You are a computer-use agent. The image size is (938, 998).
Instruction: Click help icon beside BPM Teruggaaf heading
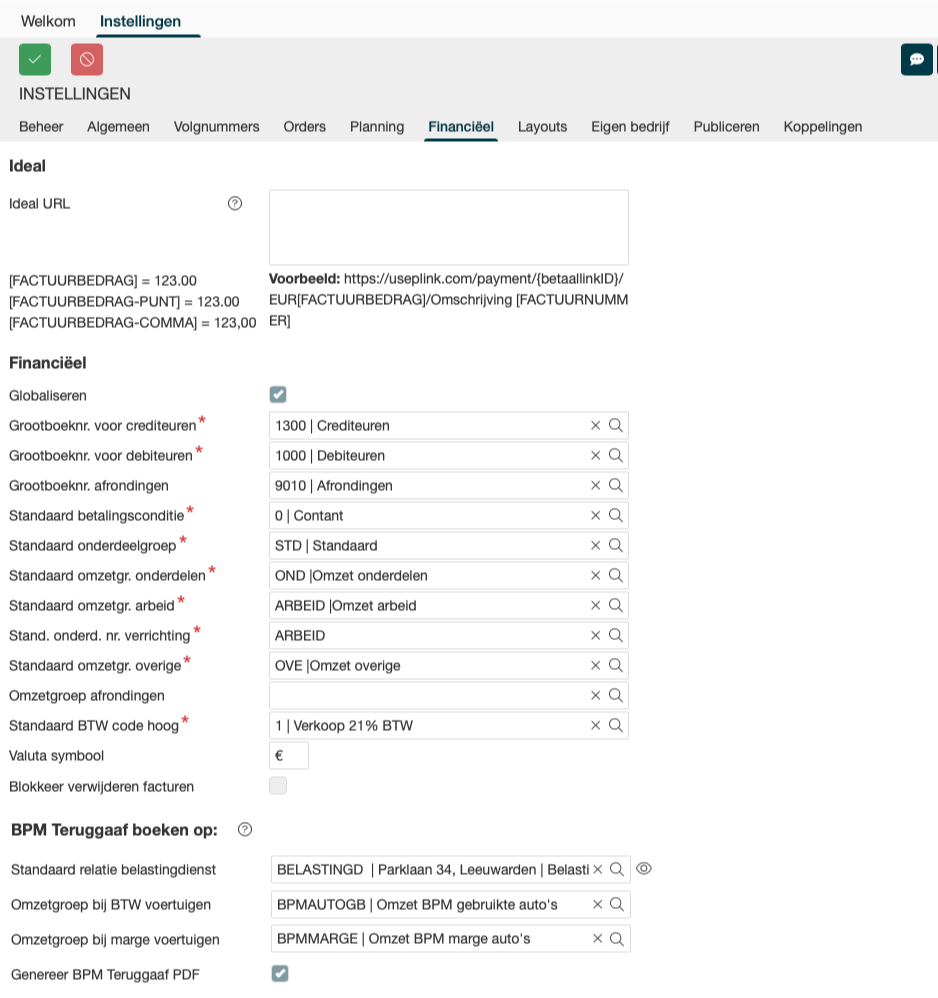tap(245, 829)
